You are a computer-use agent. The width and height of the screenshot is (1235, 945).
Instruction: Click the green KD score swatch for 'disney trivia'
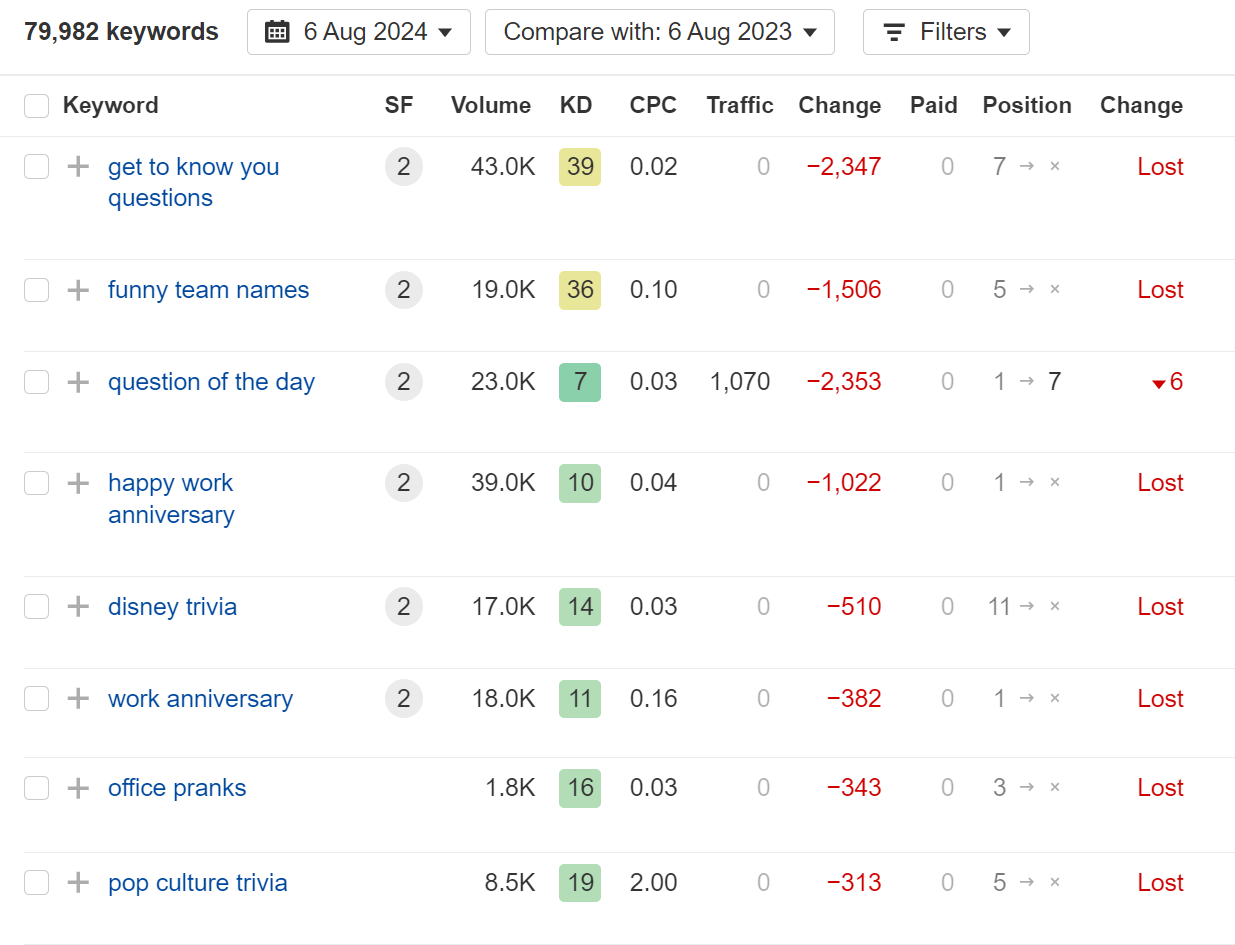[x=580, y=607]
